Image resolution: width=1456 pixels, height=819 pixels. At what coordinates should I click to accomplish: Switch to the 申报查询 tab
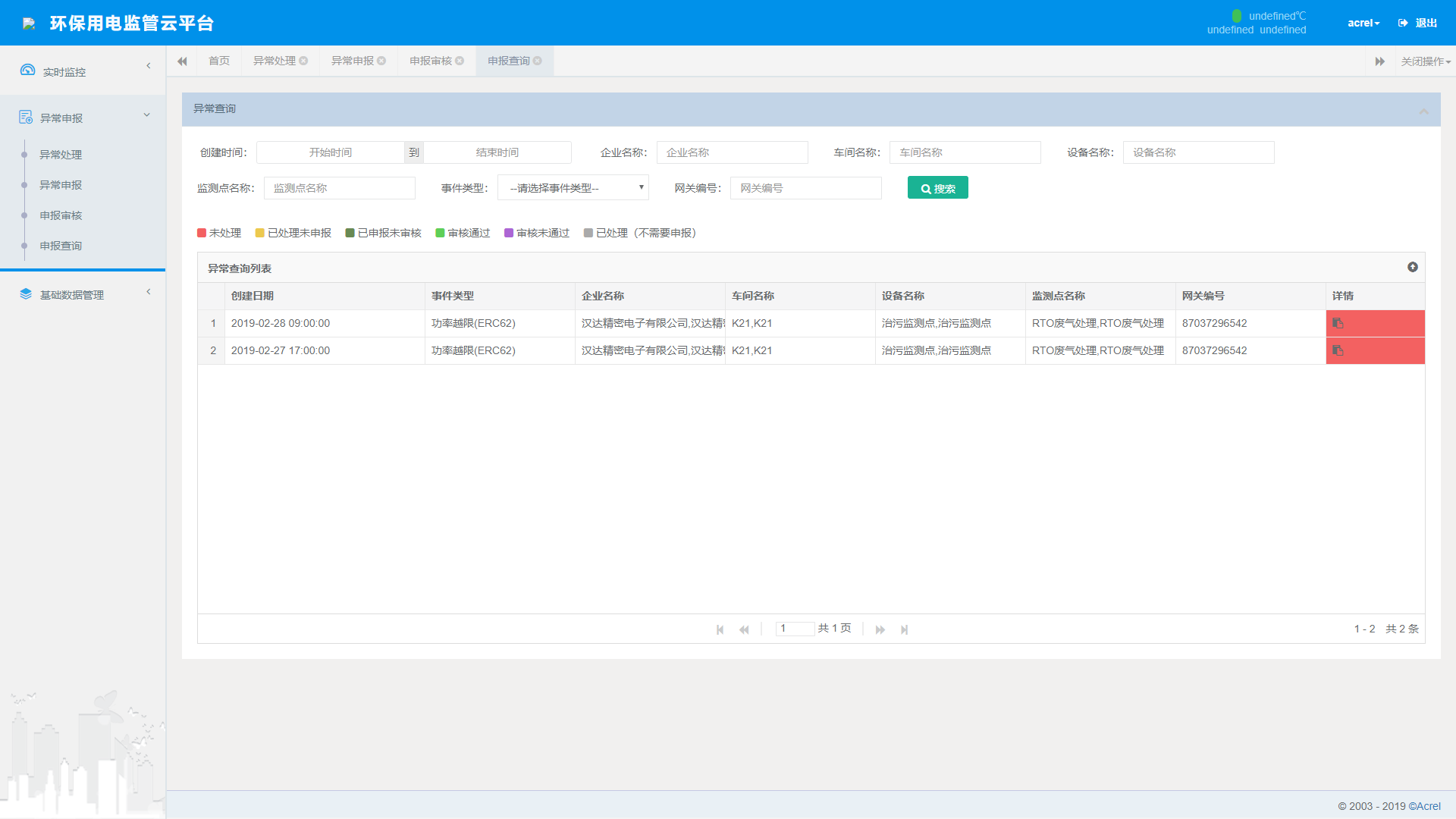[x=509, y=61]
